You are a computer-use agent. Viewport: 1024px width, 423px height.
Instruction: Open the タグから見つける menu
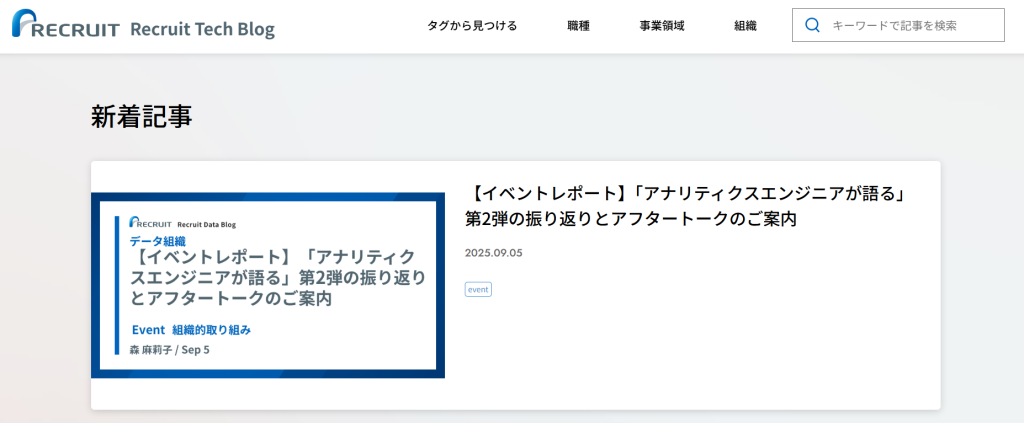pyautogui.click(x=472, y=26)
